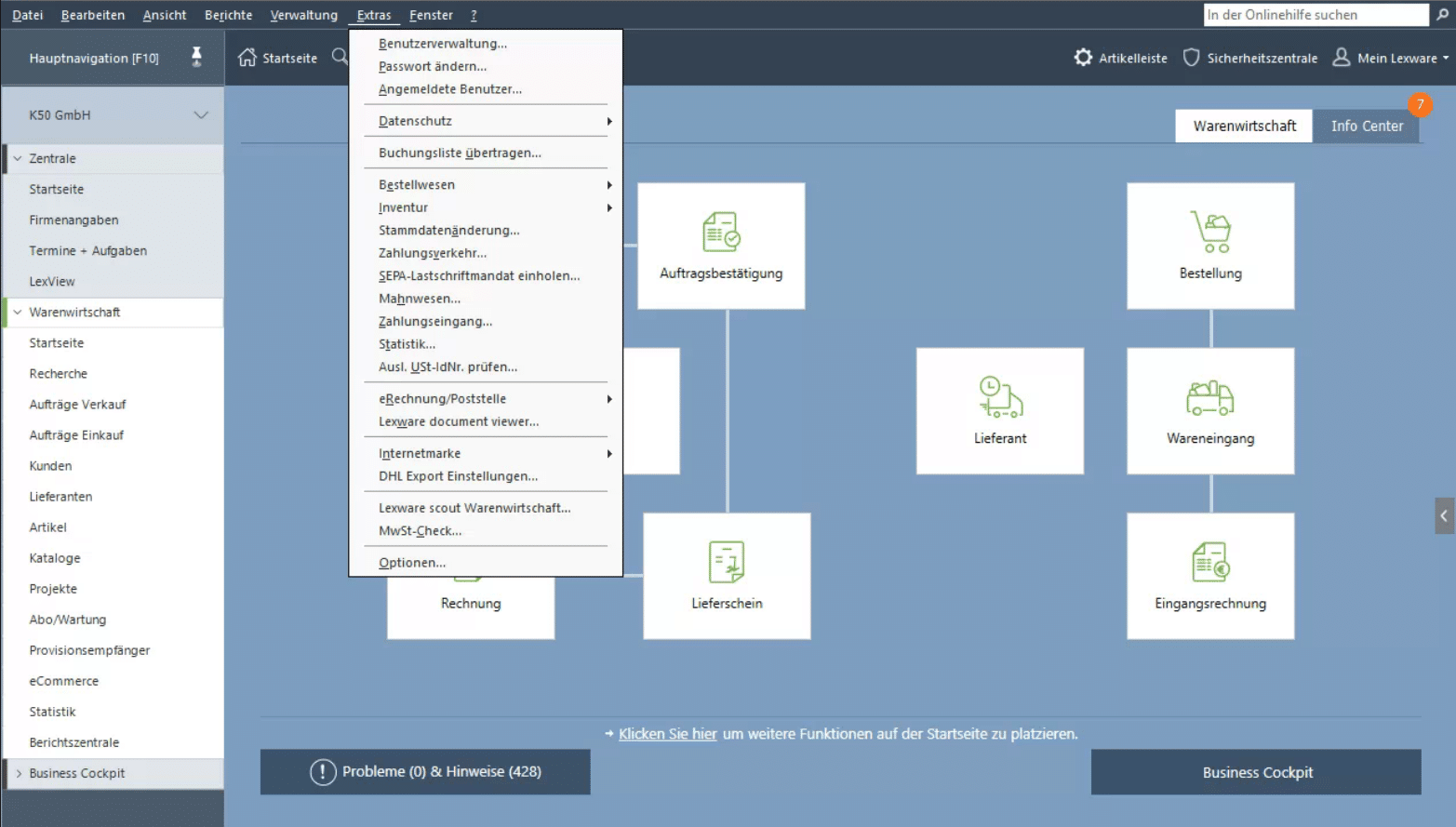Expand the K50 GmbH company dropdown
The image size is (1456, 827).
tap(201, 115)
